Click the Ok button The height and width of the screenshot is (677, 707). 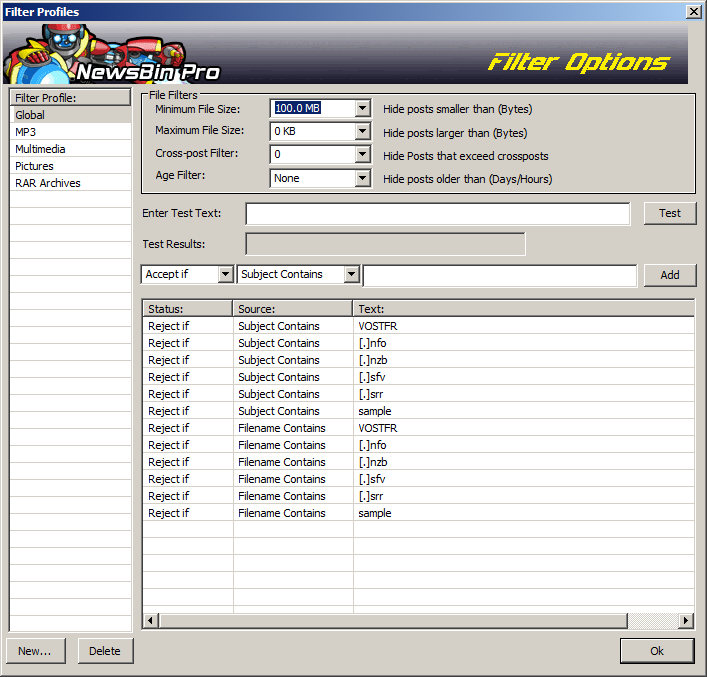coord(657,651)
